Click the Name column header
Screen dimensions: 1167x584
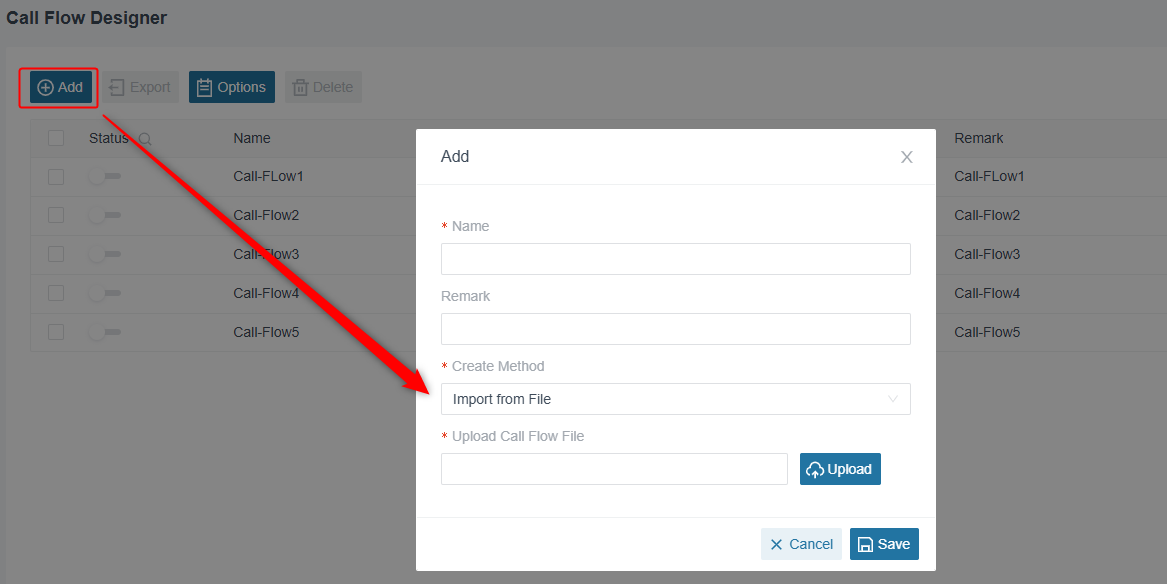(x=252, y=138)
